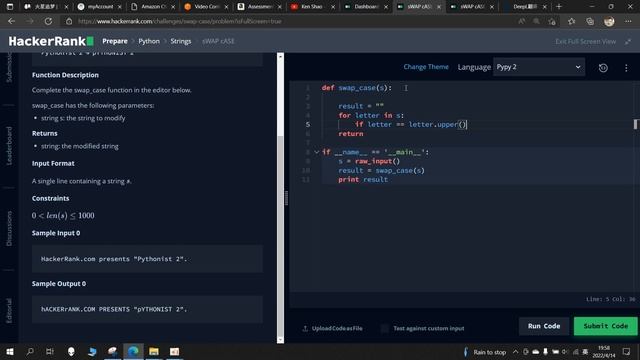The height and width of the screenshot is (360, 640).
Task: Go to Prepare in the breadcrumb
Action: 115,41
